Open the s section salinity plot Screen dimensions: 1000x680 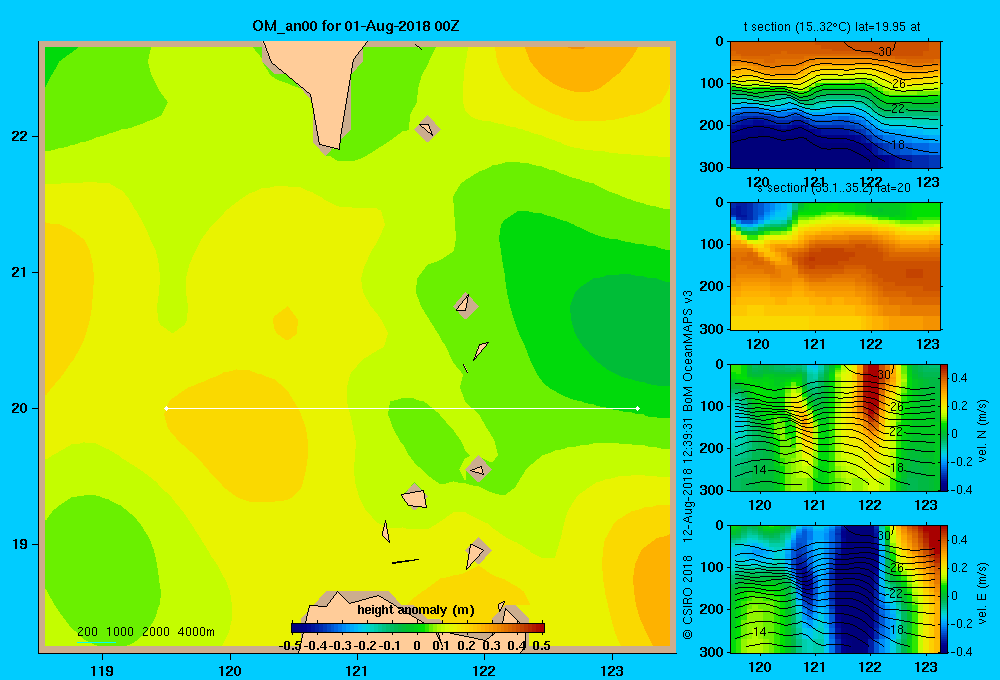coord(835,266)
